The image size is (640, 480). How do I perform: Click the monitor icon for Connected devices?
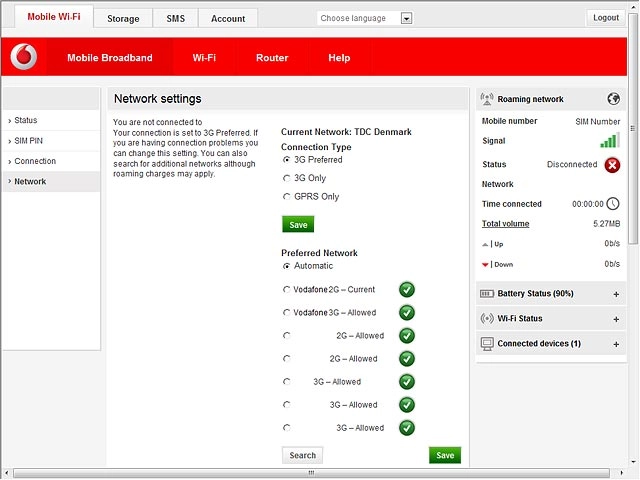(x=487, y=344)
